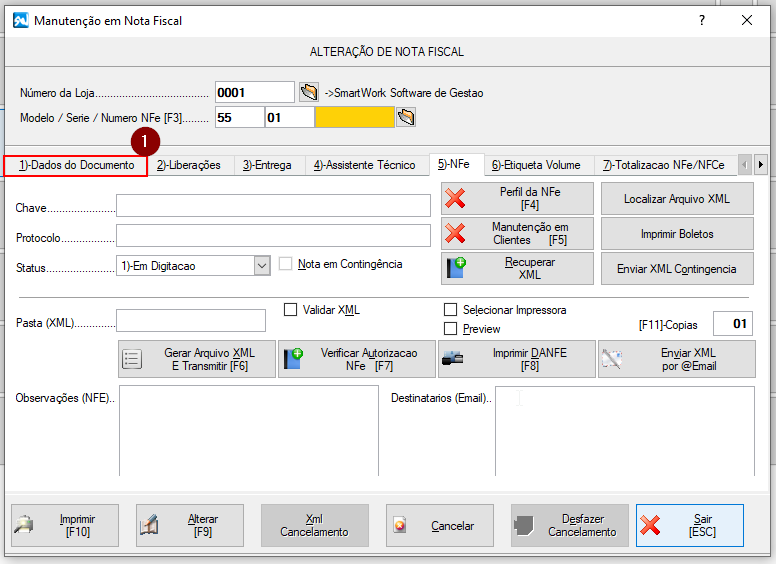Click printer icon on Imprimir DANFE
The width and height of the screenshot is (776, 564).
tap(452, 359)
